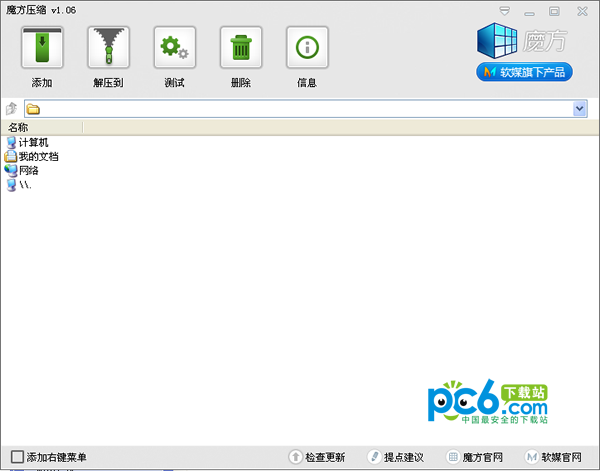The width and height of the screenshot is (600, 471).
Task: Enable the 添加右键菜单 checkbox
Action: [x=17, y=457]
